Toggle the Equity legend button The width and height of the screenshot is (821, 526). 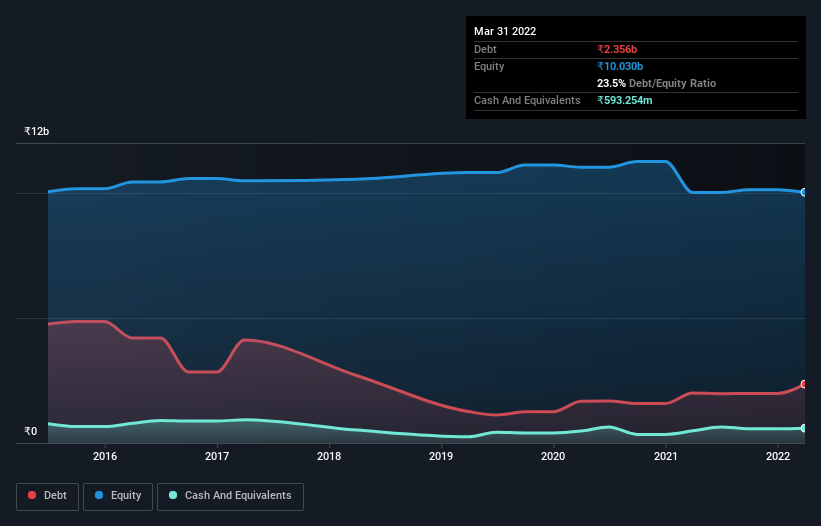[118, 496]
